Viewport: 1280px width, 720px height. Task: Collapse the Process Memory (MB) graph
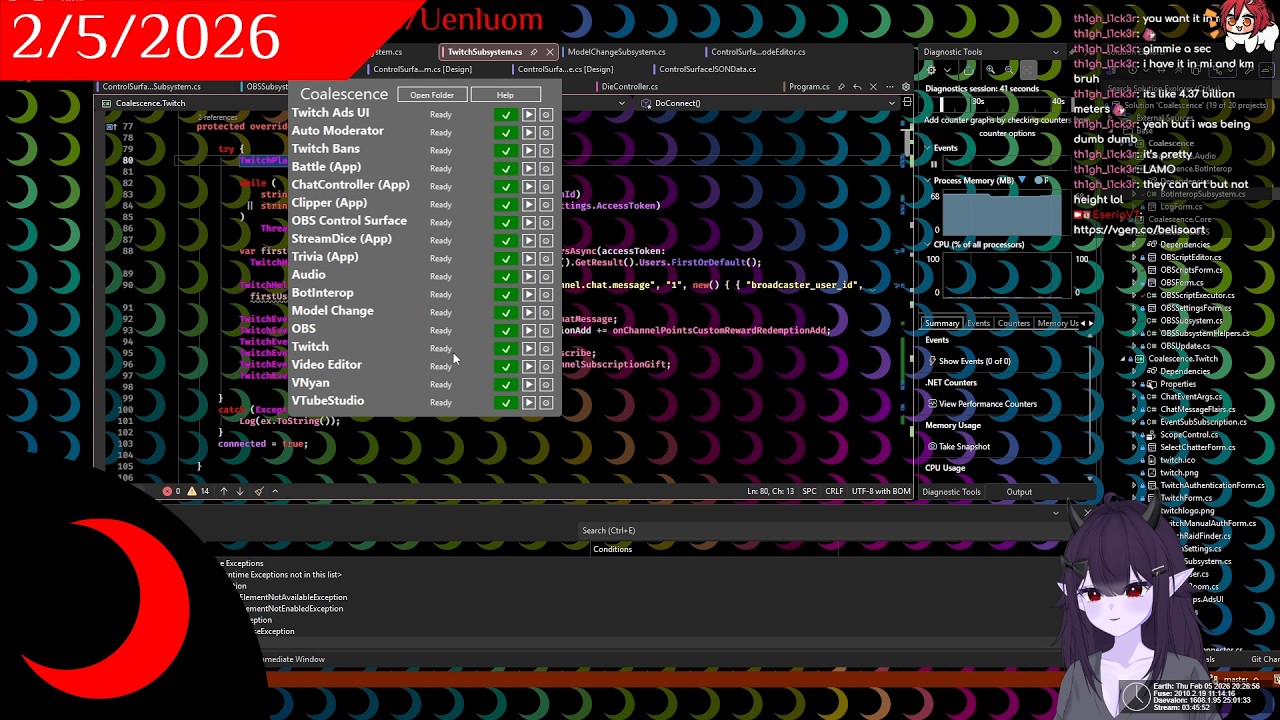point(926,181)
